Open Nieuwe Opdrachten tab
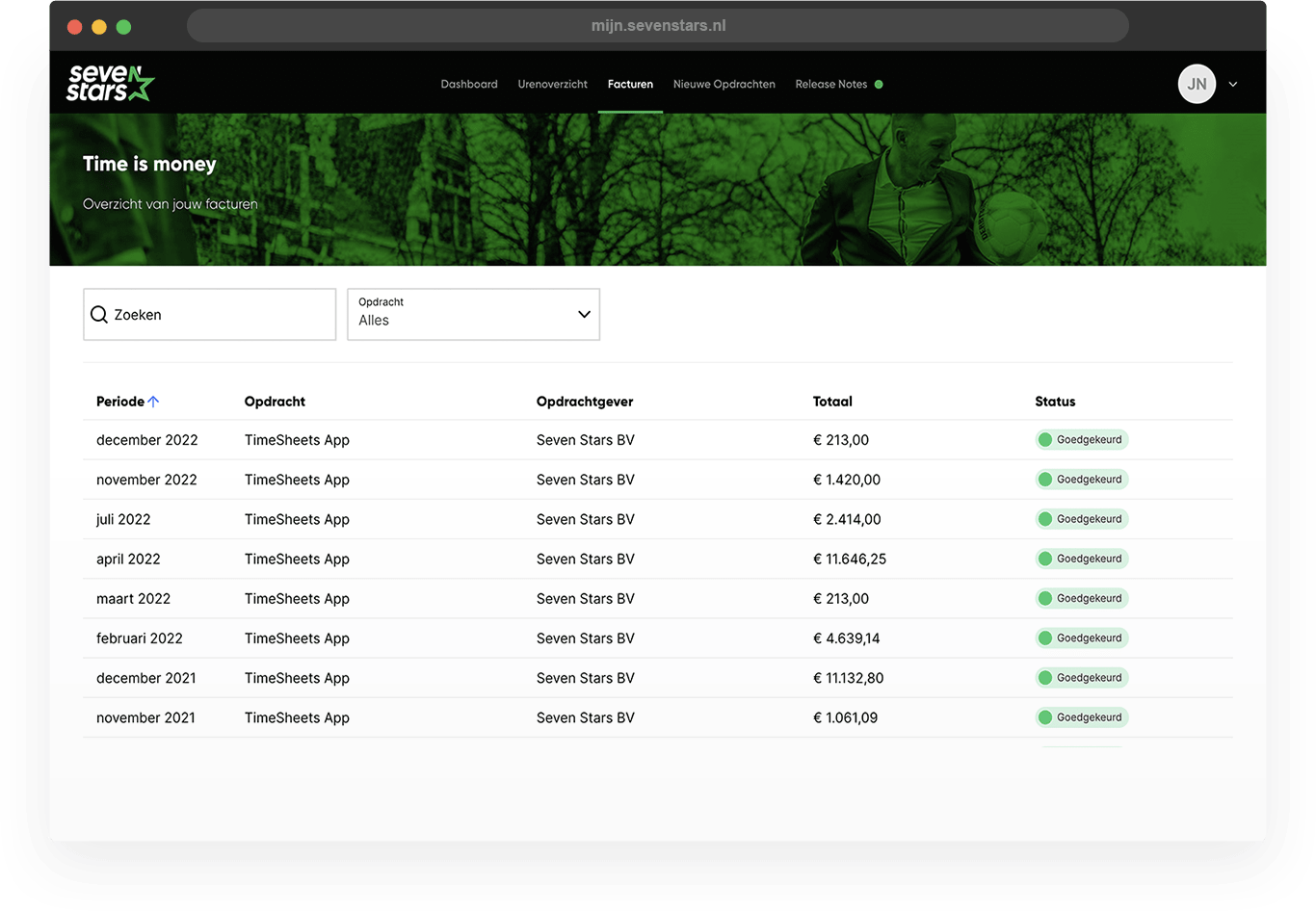This screenshot has width=1316, height=911. pyautogui.click(x=724, y=85)
